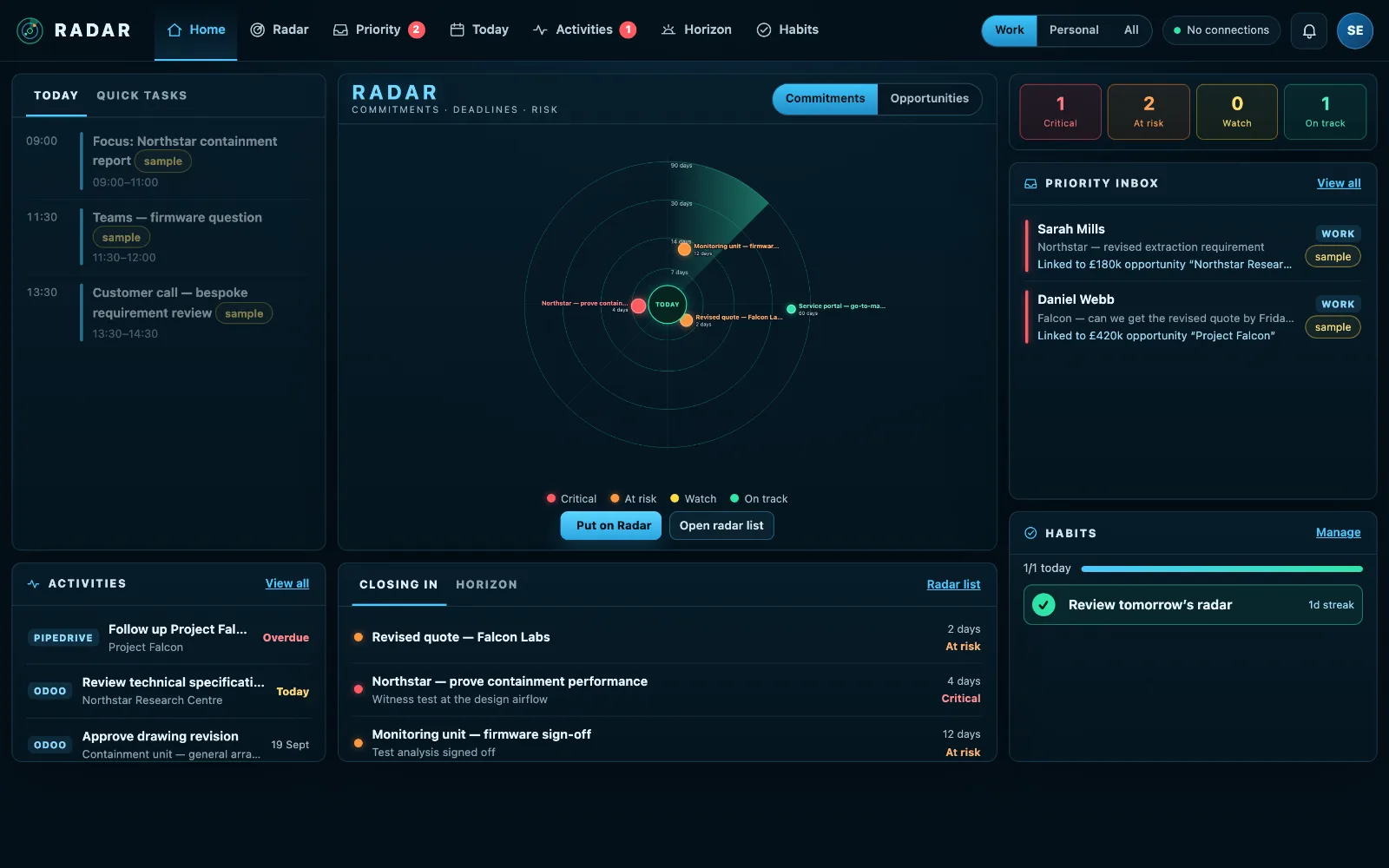This screenshot has width=1389, height=868.
Task: Open the Manage habits link
Action: [1338, 533]
